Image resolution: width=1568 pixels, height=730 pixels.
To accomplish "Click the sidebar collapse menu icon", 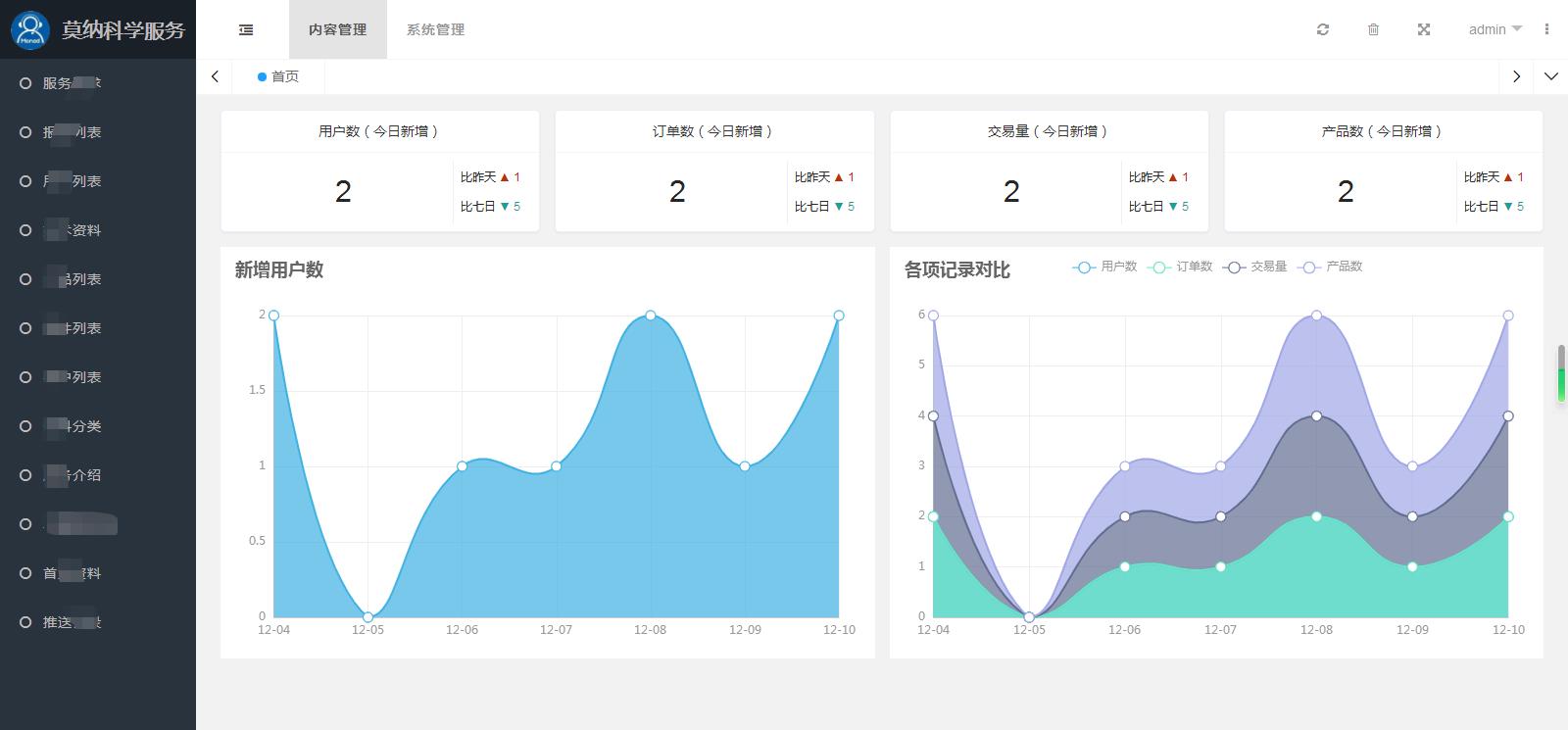I will tap(246, 29).
